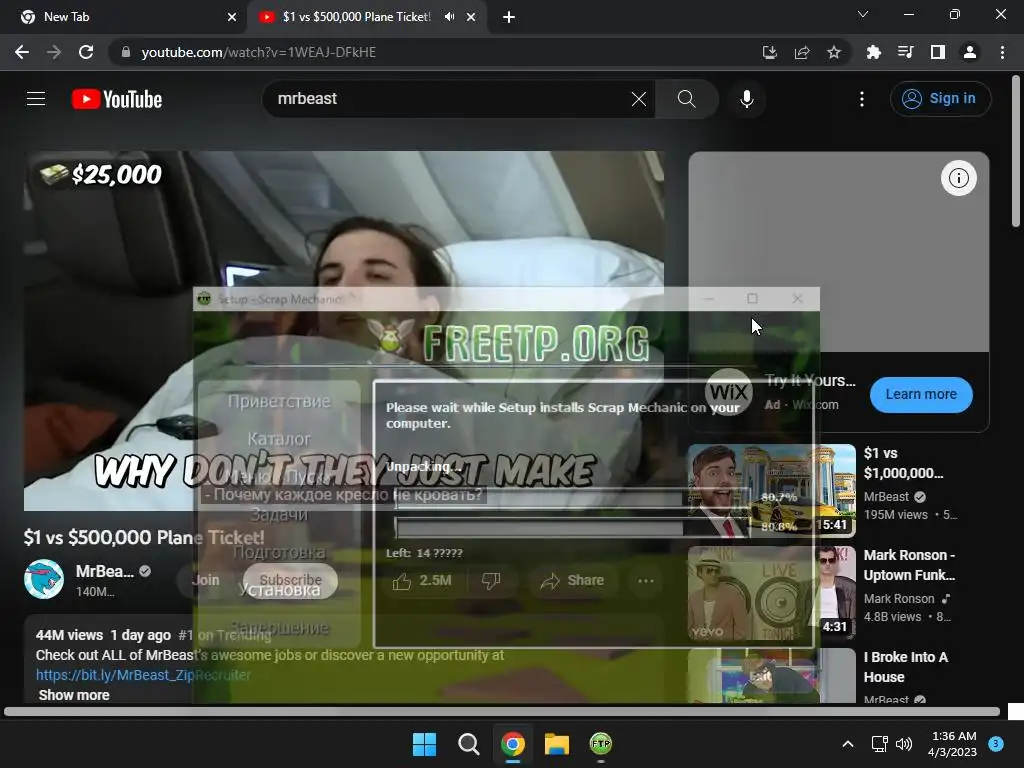Expand description with Show more
The height and width of the screenshot is (768, 1024).
(x=74, y=695)
